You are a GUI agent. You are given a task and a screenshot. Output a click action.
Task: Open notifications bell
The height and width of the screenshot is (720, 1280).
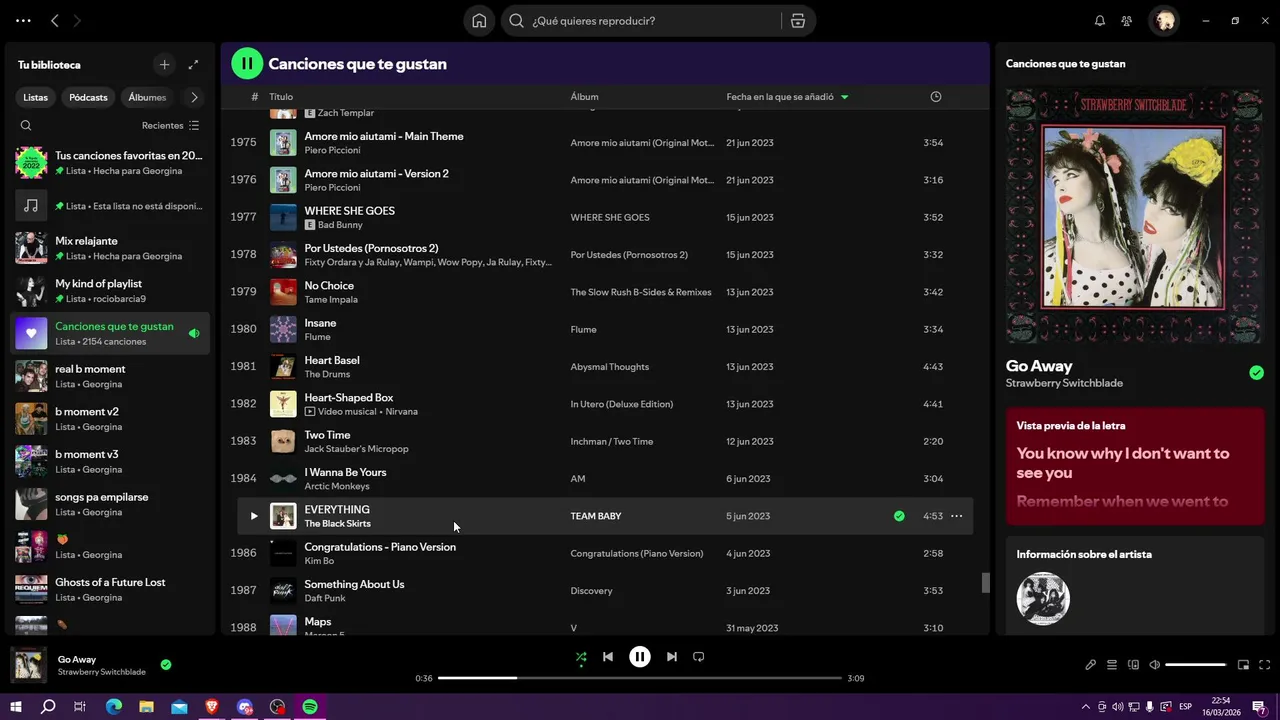[1100, 21]
